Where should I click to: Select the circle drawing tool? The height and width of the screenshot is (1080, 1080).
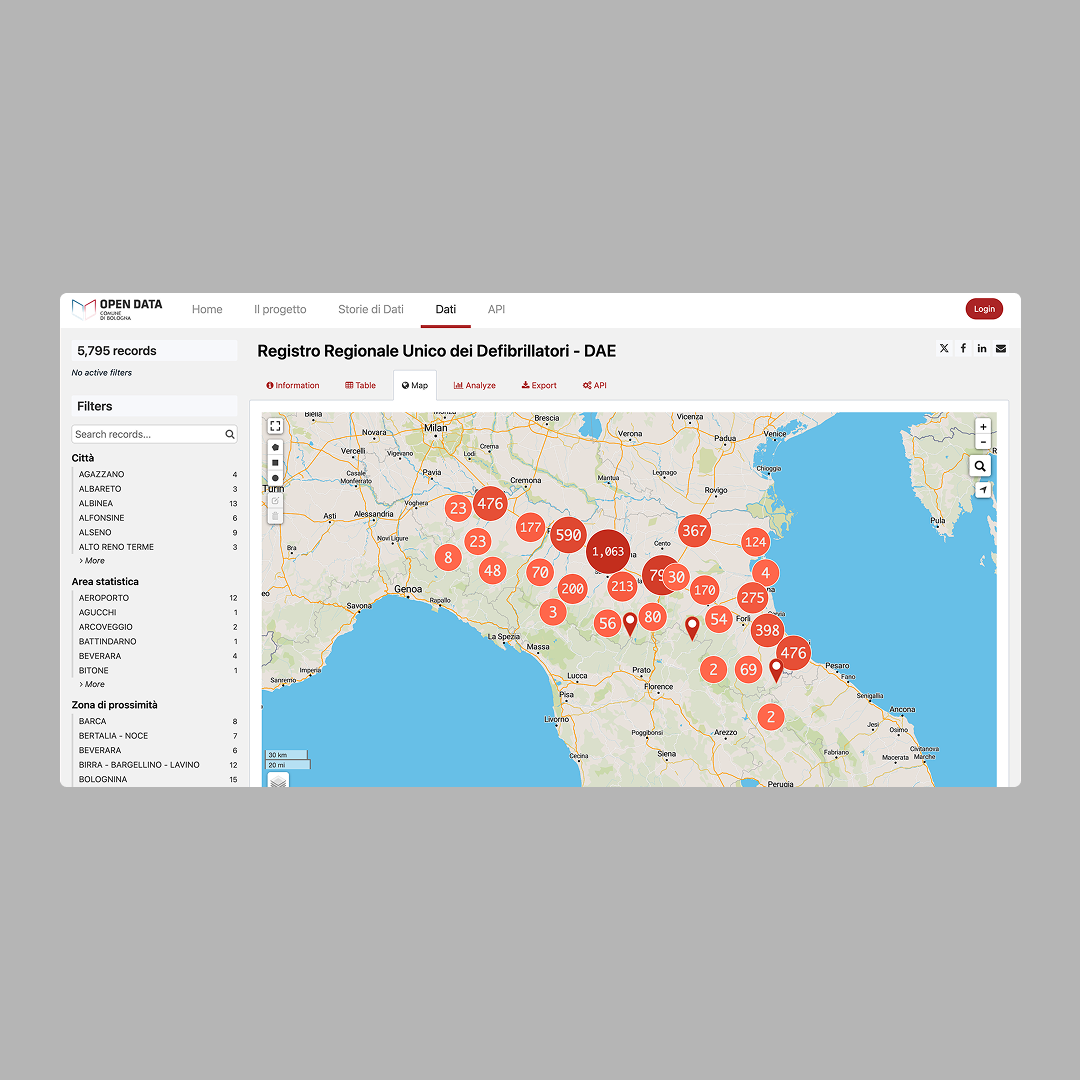coord(275,478)
